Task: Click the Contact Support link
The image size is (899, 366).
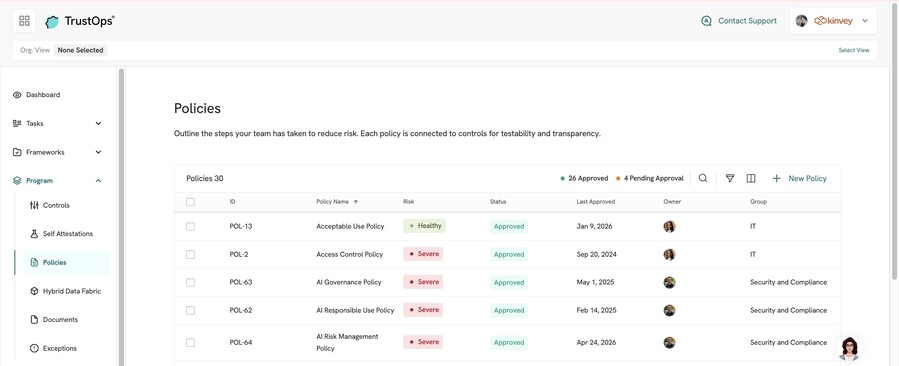Action: pos(747,21)
